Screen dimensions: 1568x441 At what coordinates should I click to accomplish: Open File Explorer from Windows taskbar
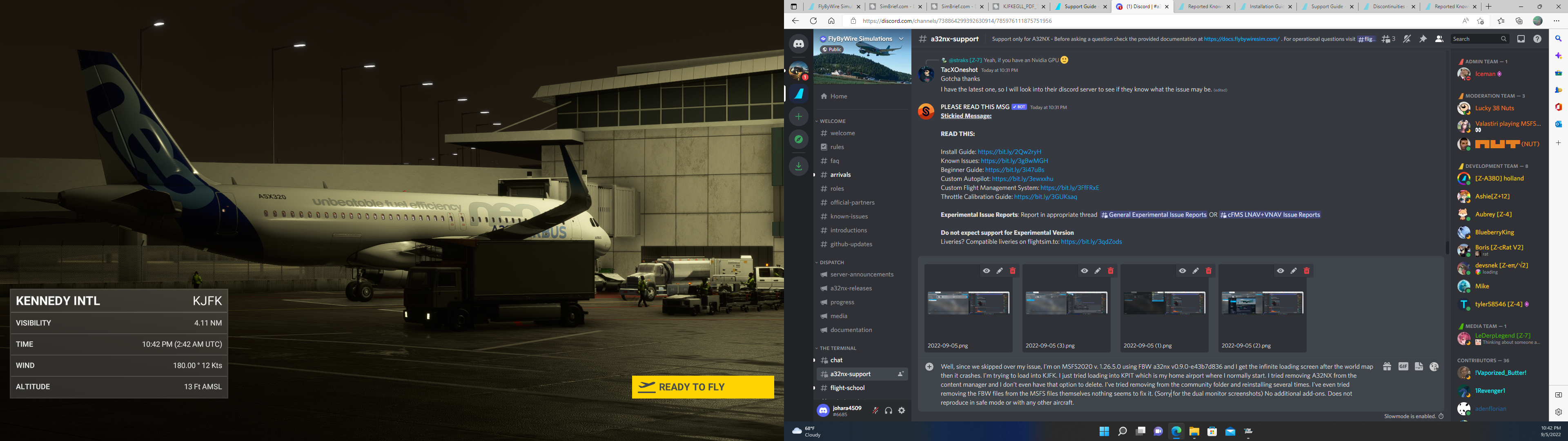(1194, 431)
